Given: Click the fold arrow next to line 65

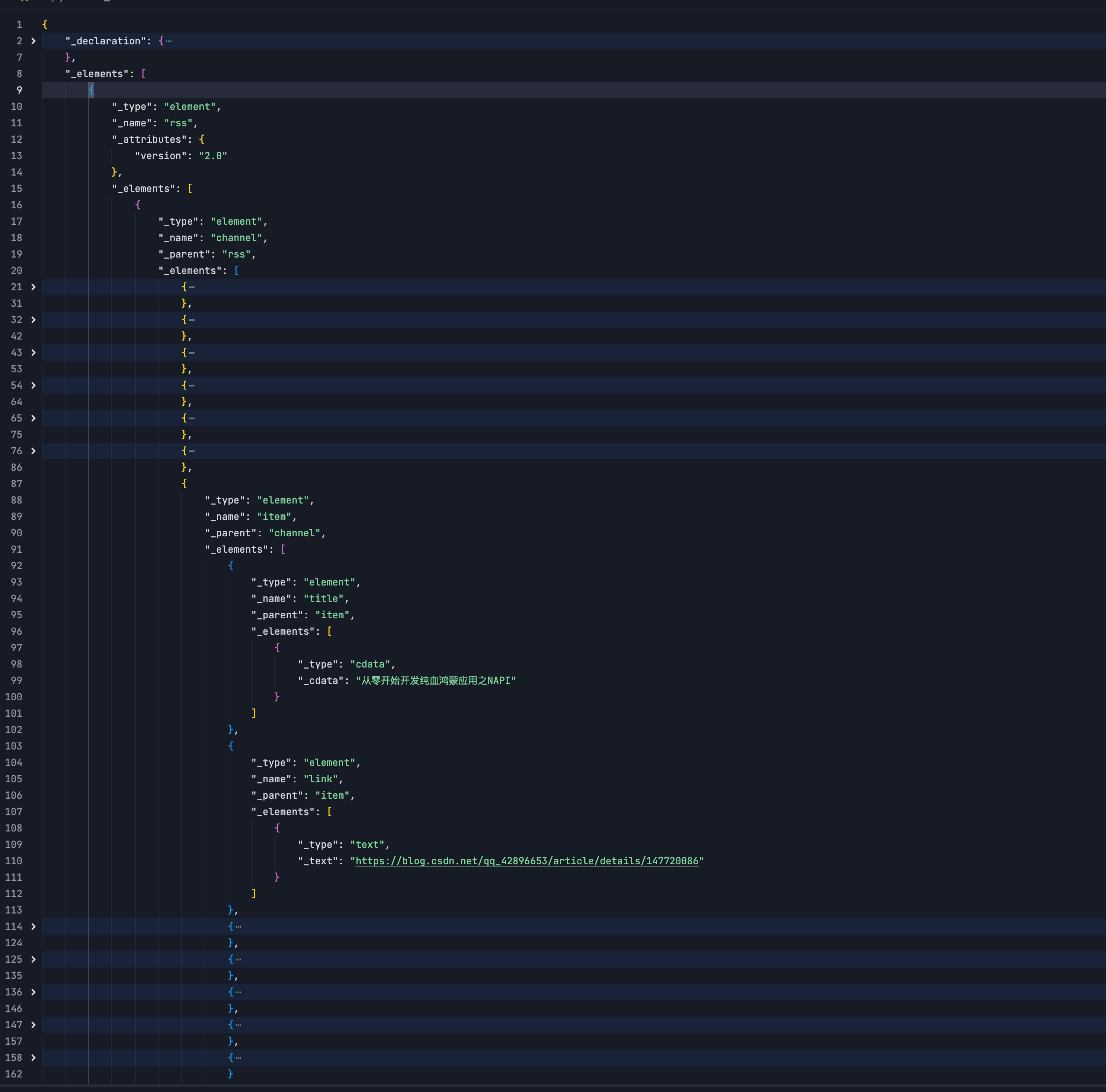Looking at the screenshot, I should 33,418.
